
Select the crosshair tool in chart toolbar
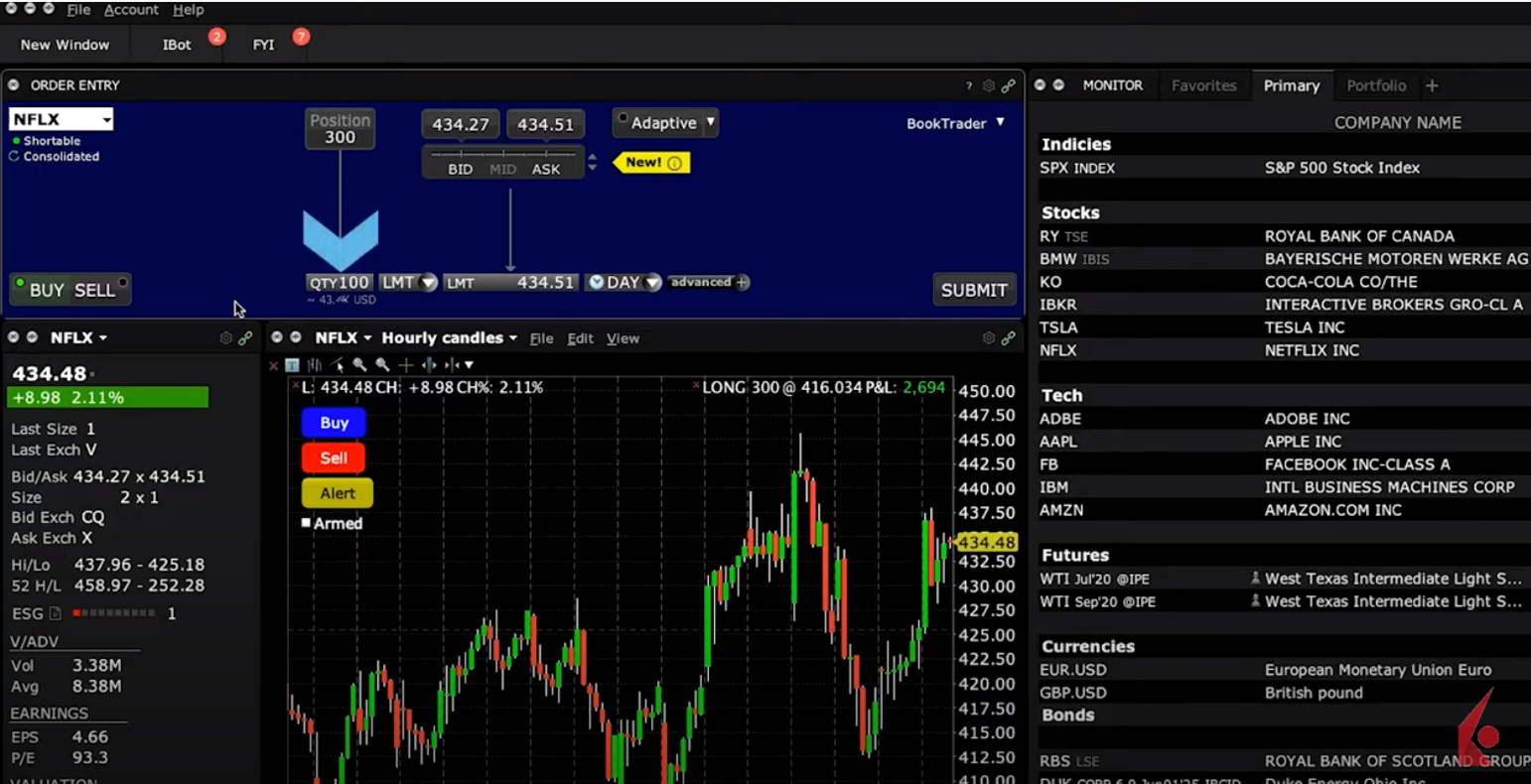(x=405, y=365)
